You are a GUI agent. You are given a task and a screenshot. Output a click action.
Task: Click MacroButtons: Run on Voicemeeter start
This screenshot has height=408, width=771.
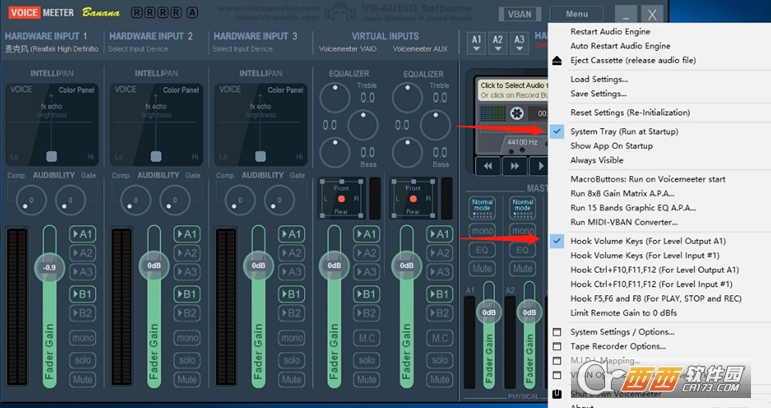(648, 179)
